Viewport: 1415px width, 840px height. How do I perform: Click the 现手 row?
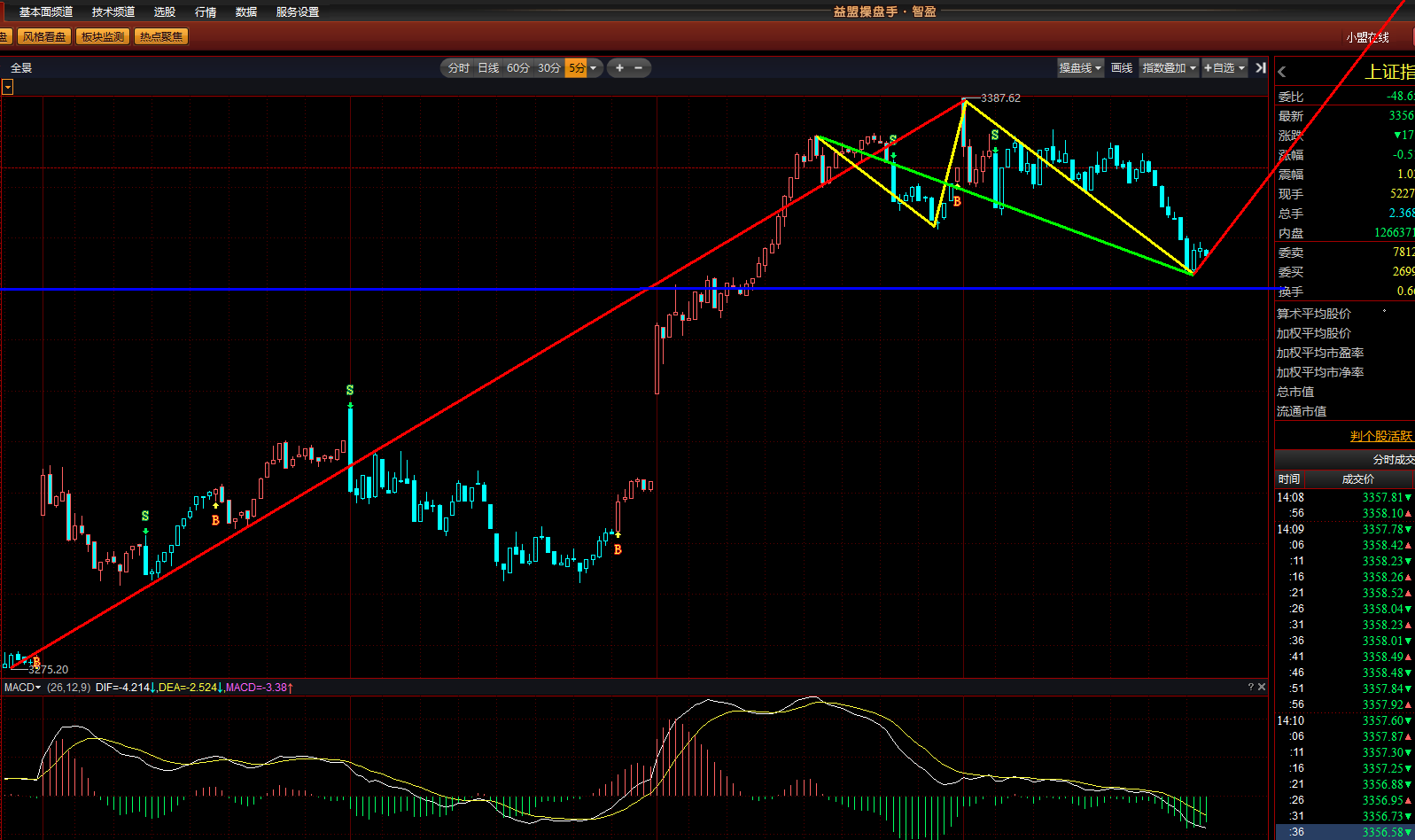pyautogui.click(x=1345, y=194)
